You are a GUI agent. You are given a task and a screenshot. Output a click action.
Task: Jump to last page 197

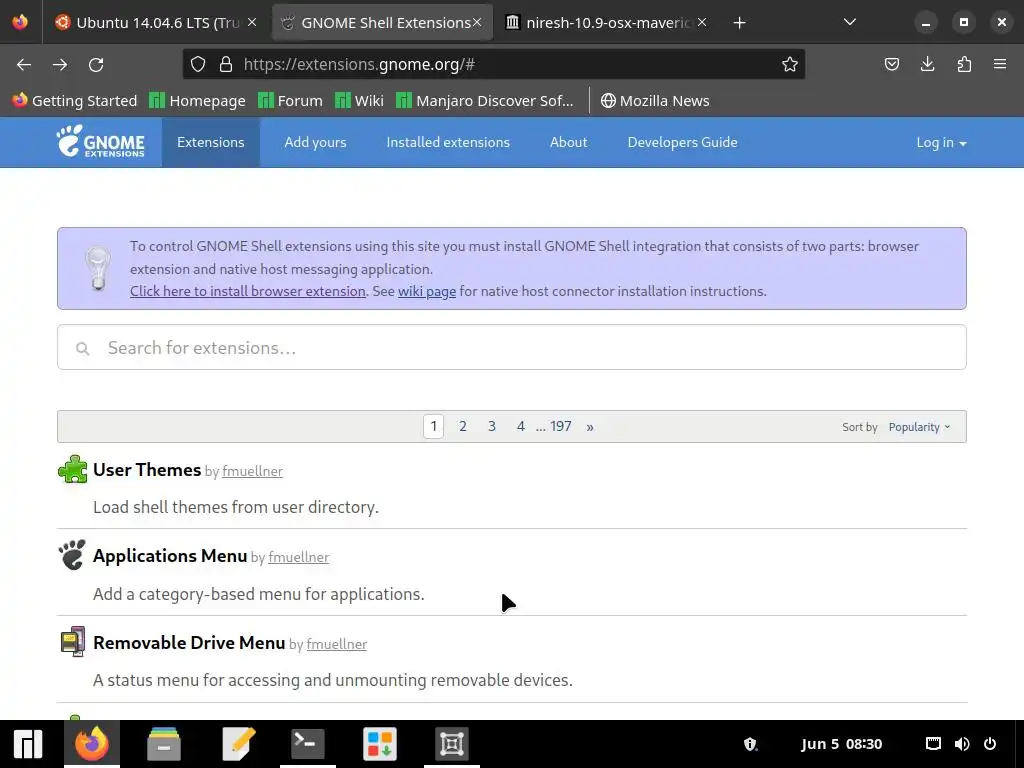560,426
